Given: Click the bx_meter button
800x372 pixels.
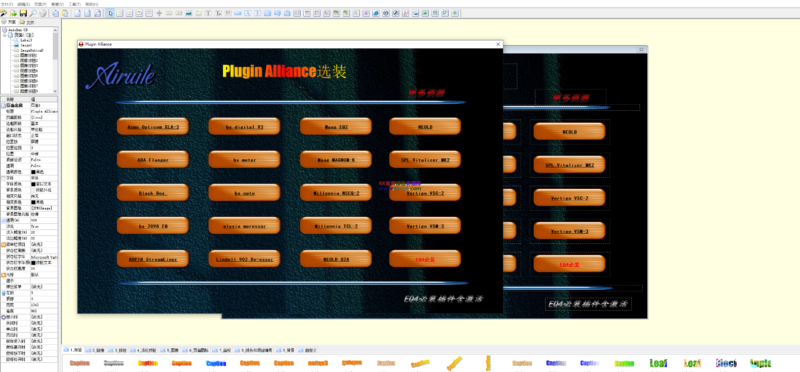Looking at the screenshot, I should pyautogui.click(x=244, y=159).
